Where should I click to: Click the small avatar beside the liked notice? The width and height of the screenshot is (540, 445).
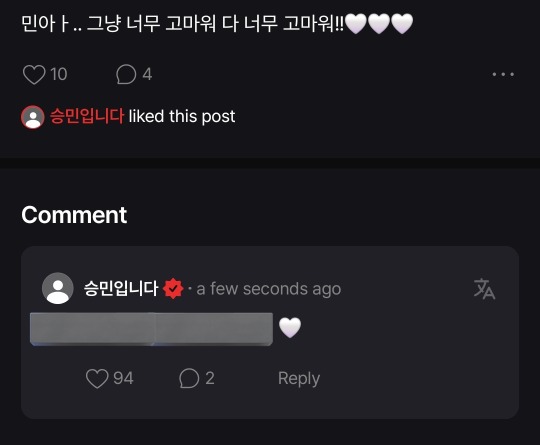[33, 117]
